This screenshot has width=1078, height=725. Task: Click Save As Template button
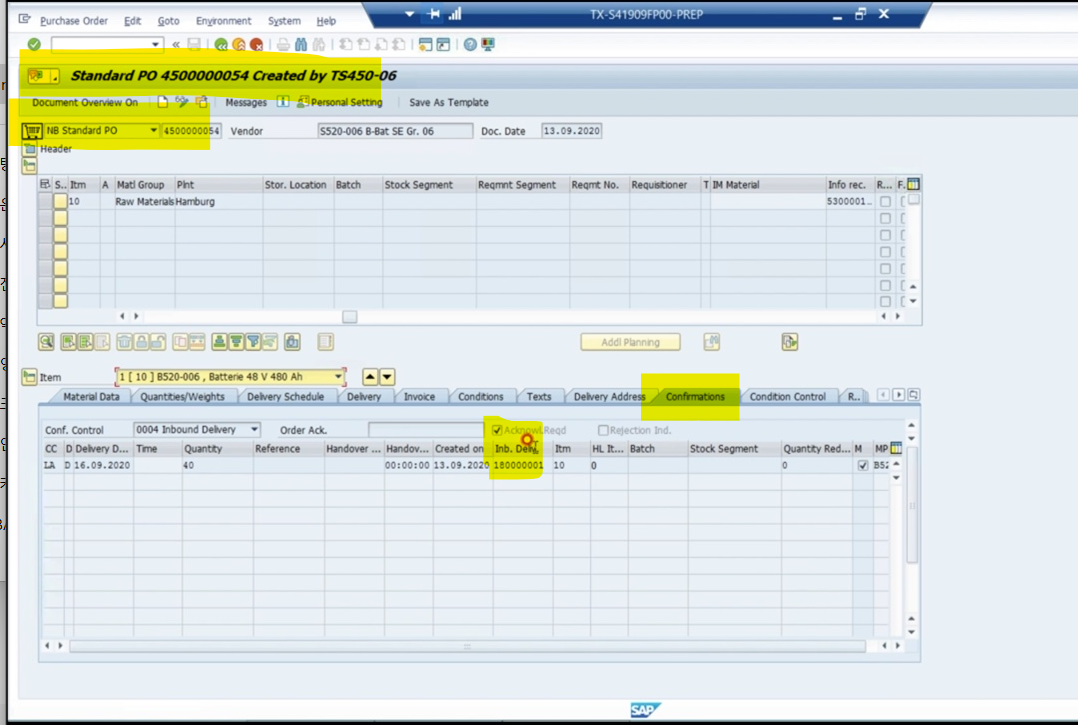point(449,102)
